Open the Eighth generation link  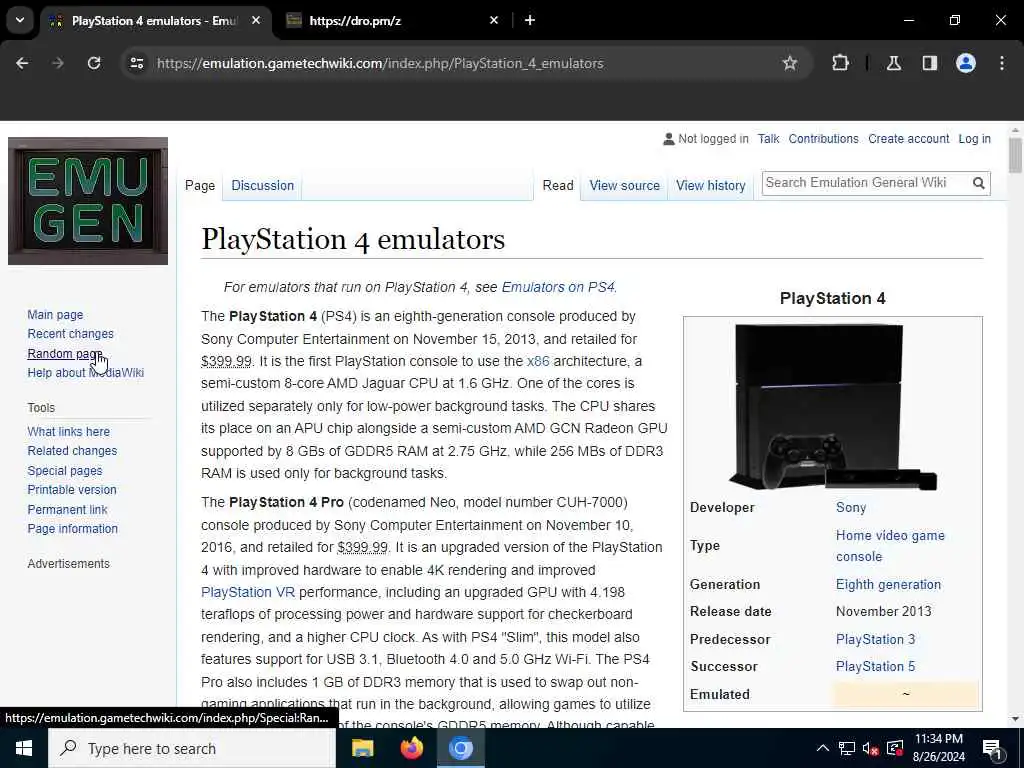click(x=888, y=584)
